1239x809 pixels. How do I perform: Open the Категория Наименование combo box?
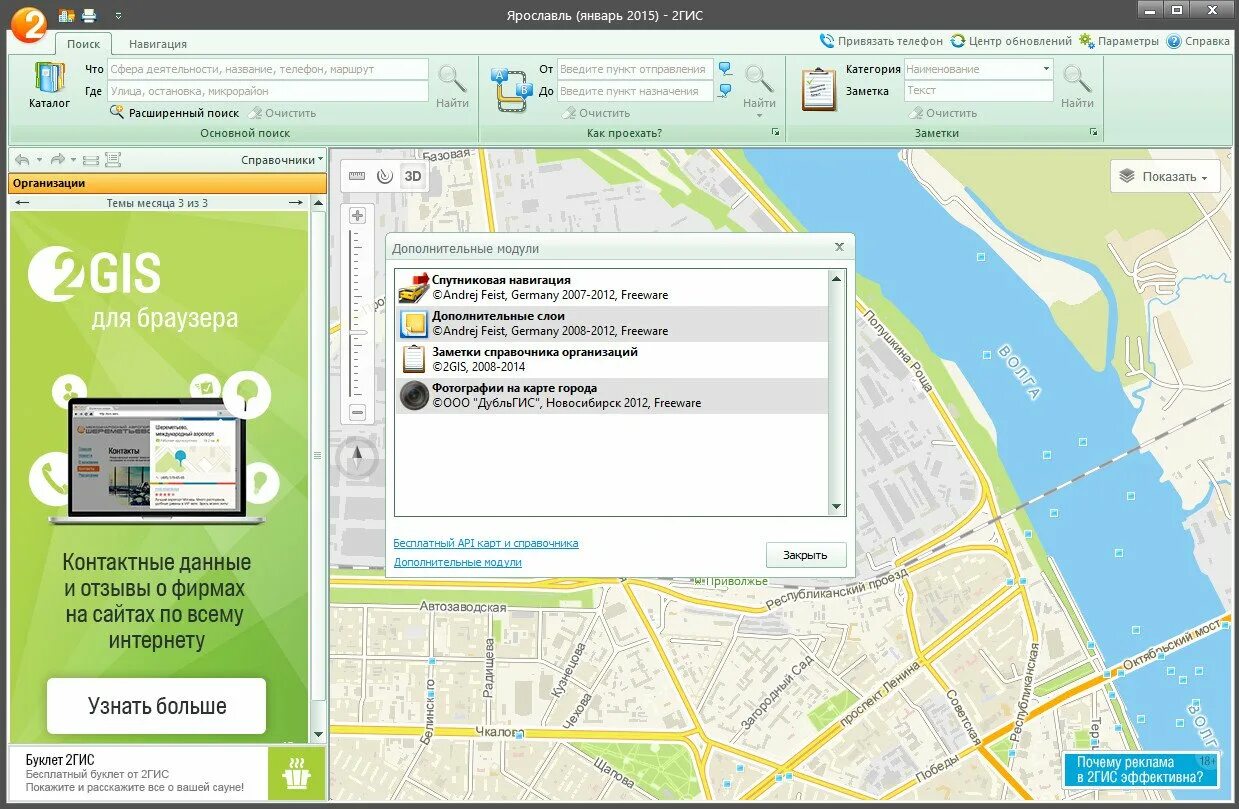pyautogui.click(x=978, y=69)
